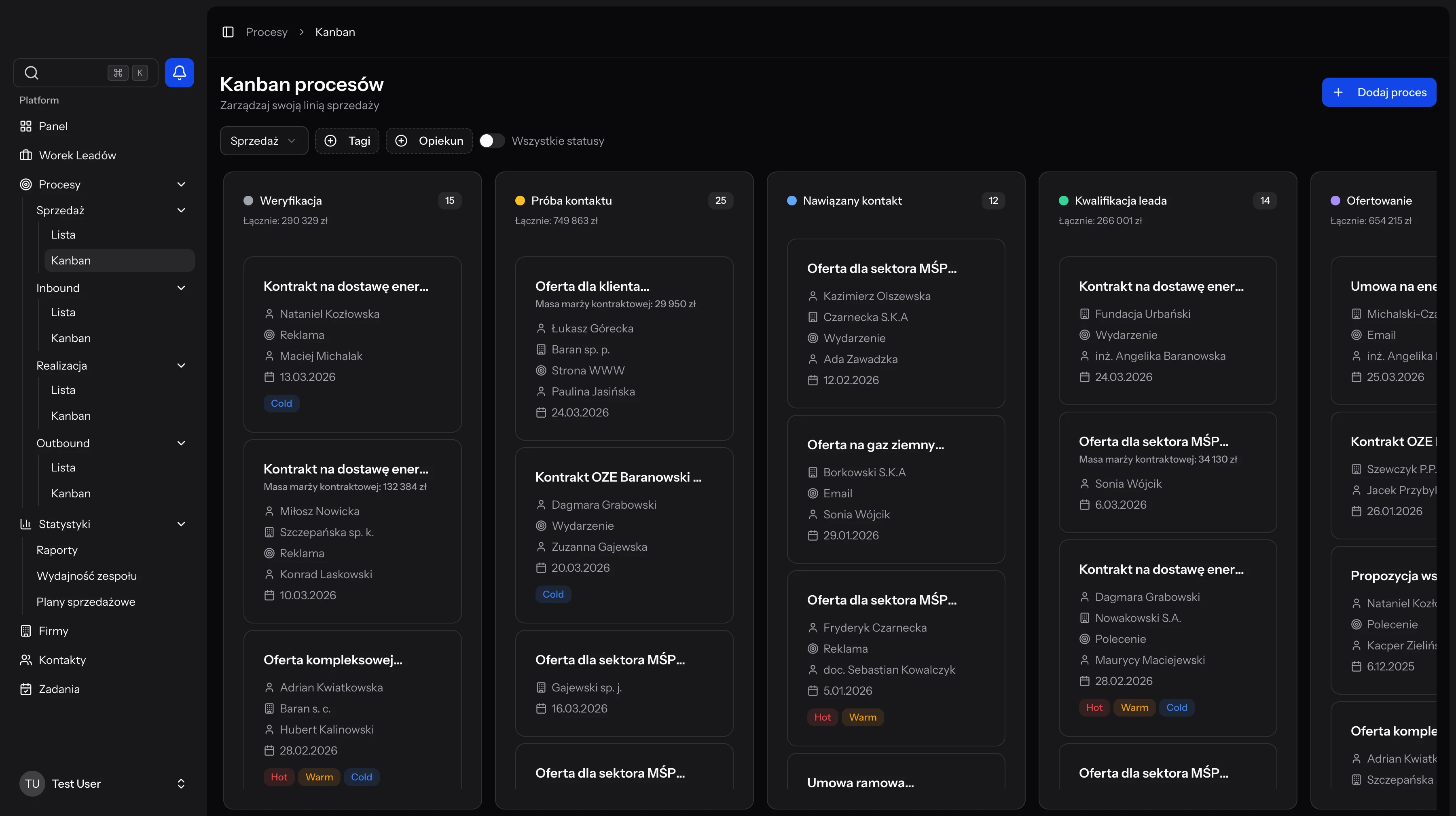The width and height of the screenshot is (1456, 816).
Task: Select the Panel icon in the sidebar
Action: [x=26, y=126]
